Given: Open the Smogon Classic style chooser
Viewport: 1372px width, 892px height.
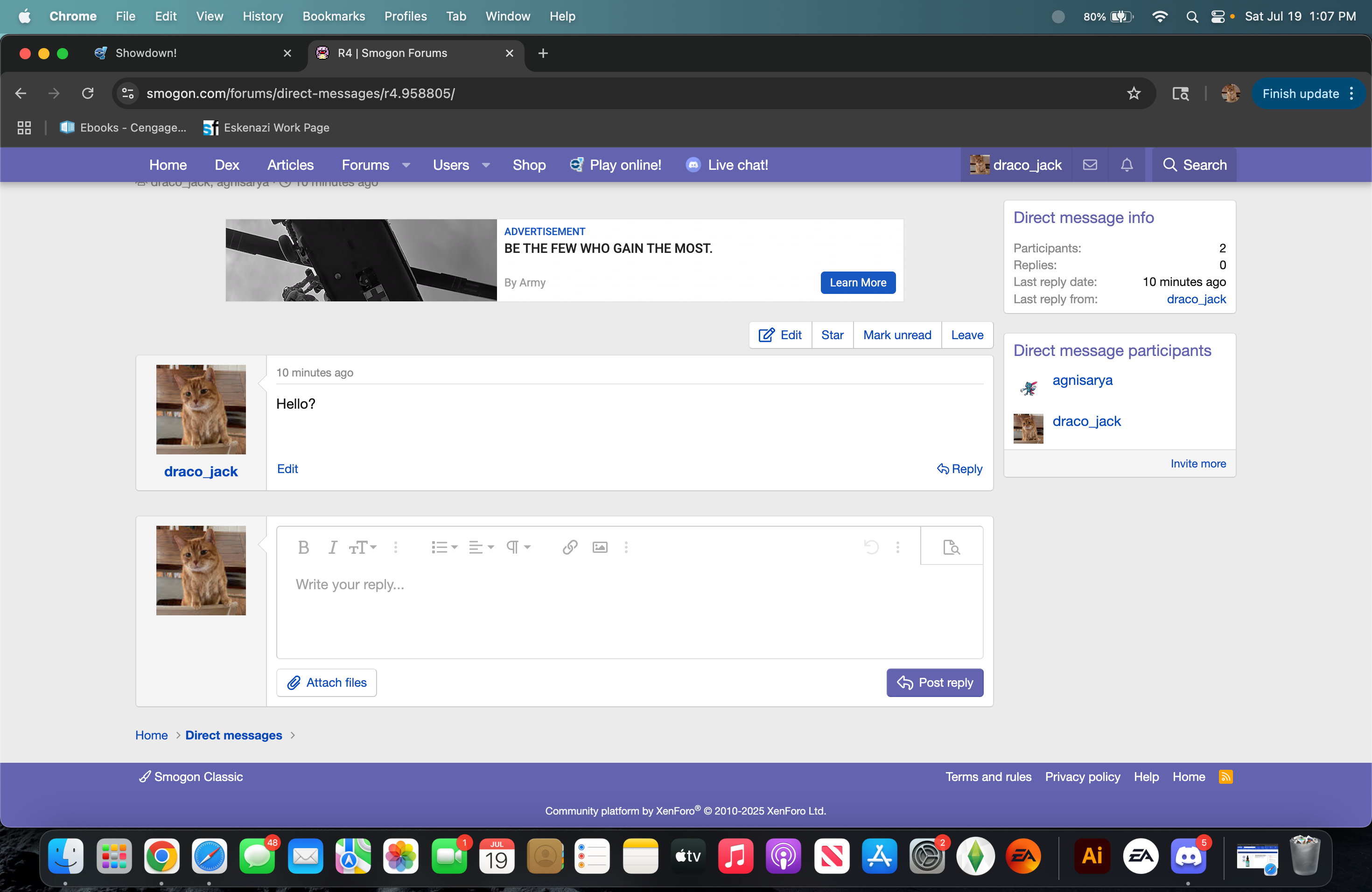Looking at the screenshot, I should tap(191, 776).
